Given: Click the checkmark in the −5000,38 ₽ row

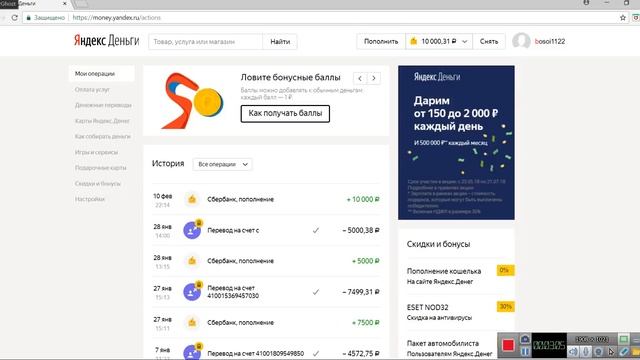Looking at the screenshot, I should (316, 230).
